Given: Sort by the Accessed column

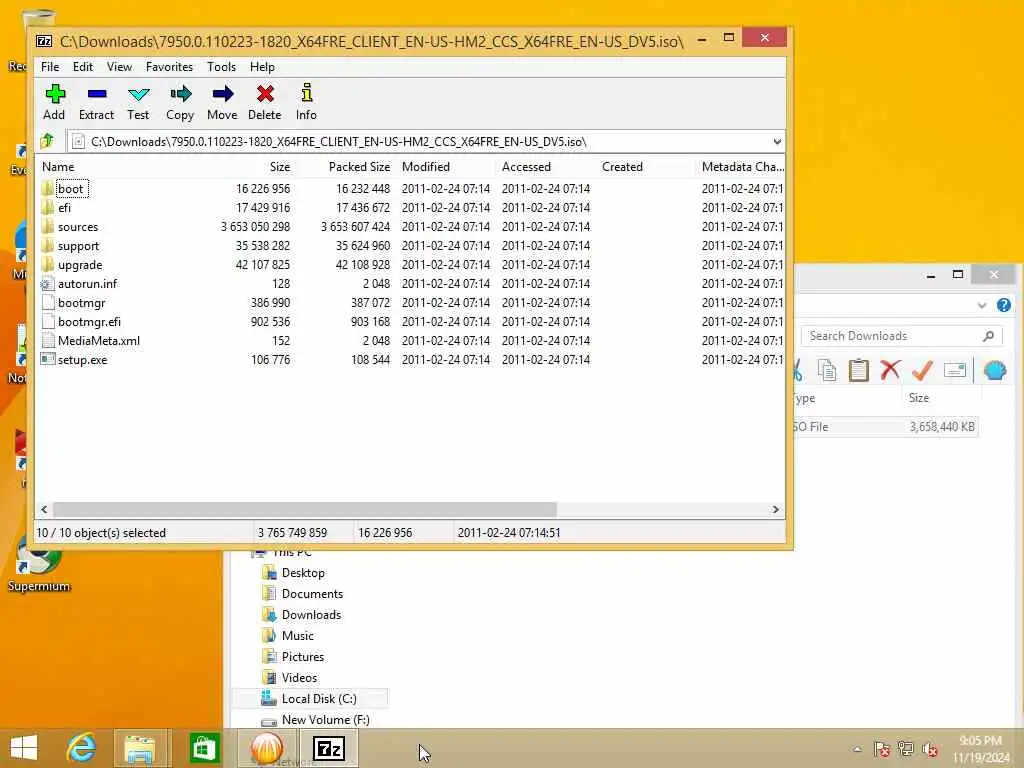Looking at the screenshot, I should click(x=526, y=167).
